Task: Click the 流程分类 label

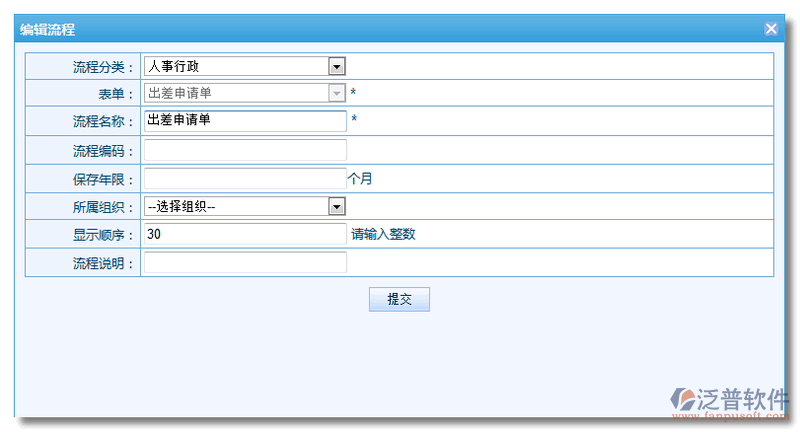Action: point(103,67)
